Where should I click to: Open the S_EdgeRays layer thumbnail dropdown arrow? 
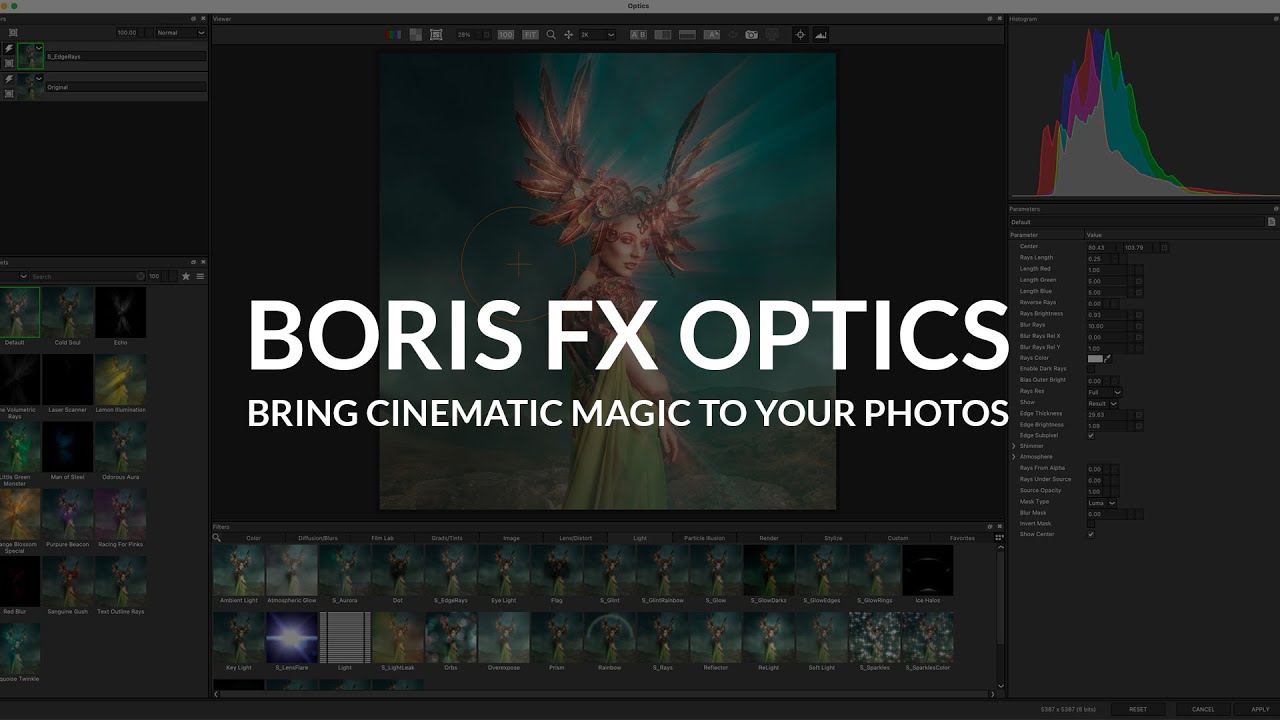(x=39, y=48)
